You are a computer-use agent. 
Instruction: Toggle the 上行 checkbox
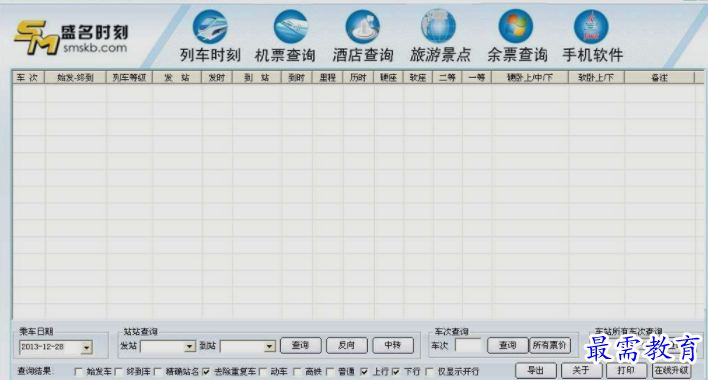tap(364, 371)
